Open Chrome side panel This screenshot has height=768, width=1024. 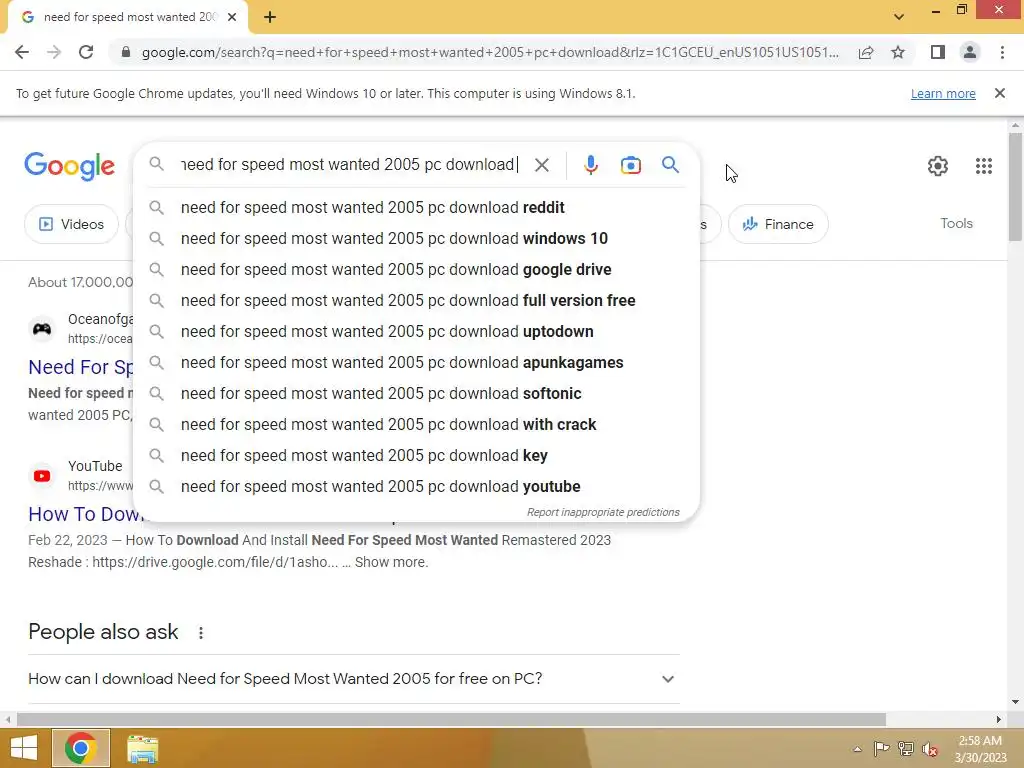coord(938,52)
